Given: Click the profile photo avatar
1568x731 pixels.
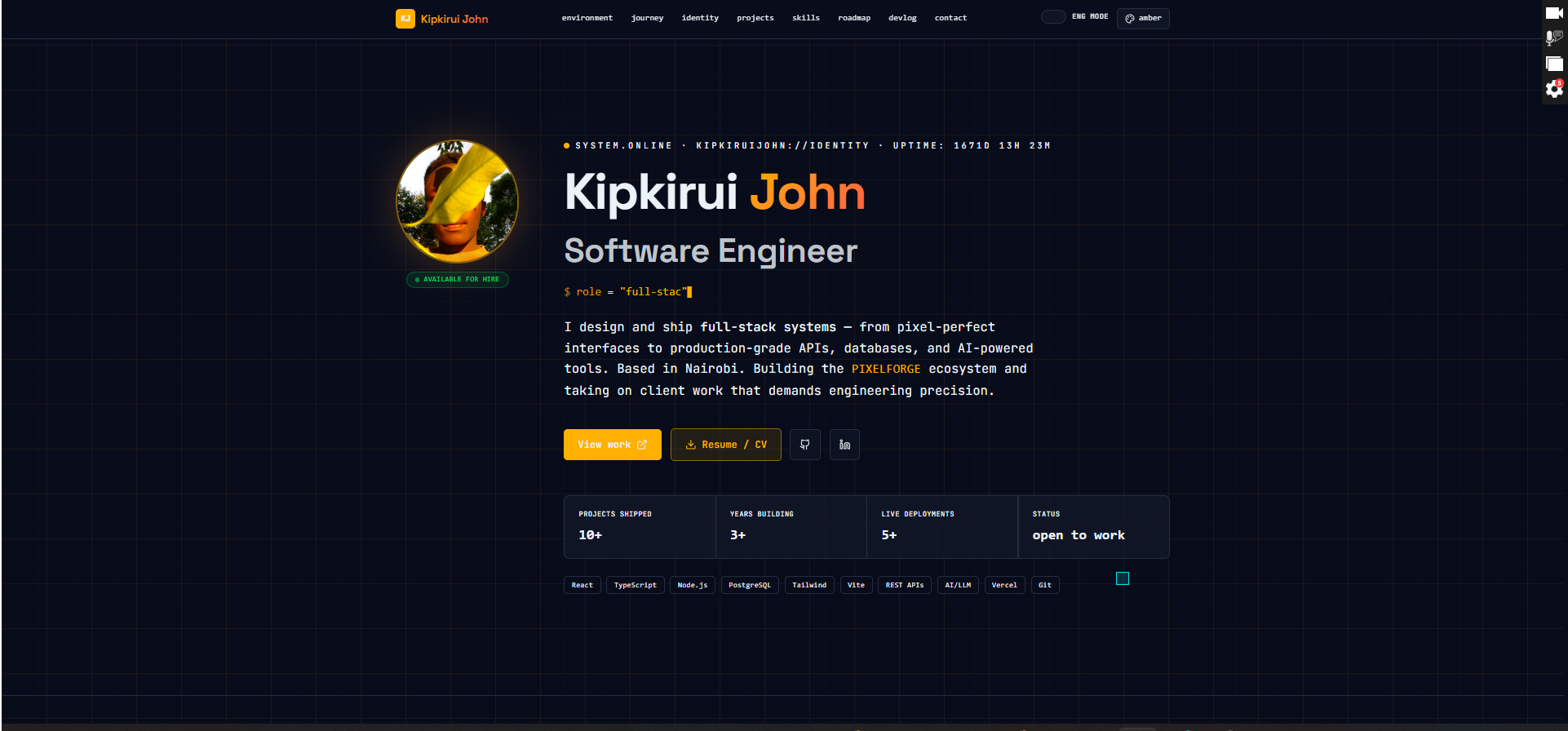Looking at the screenshot, I should (457, 201).
